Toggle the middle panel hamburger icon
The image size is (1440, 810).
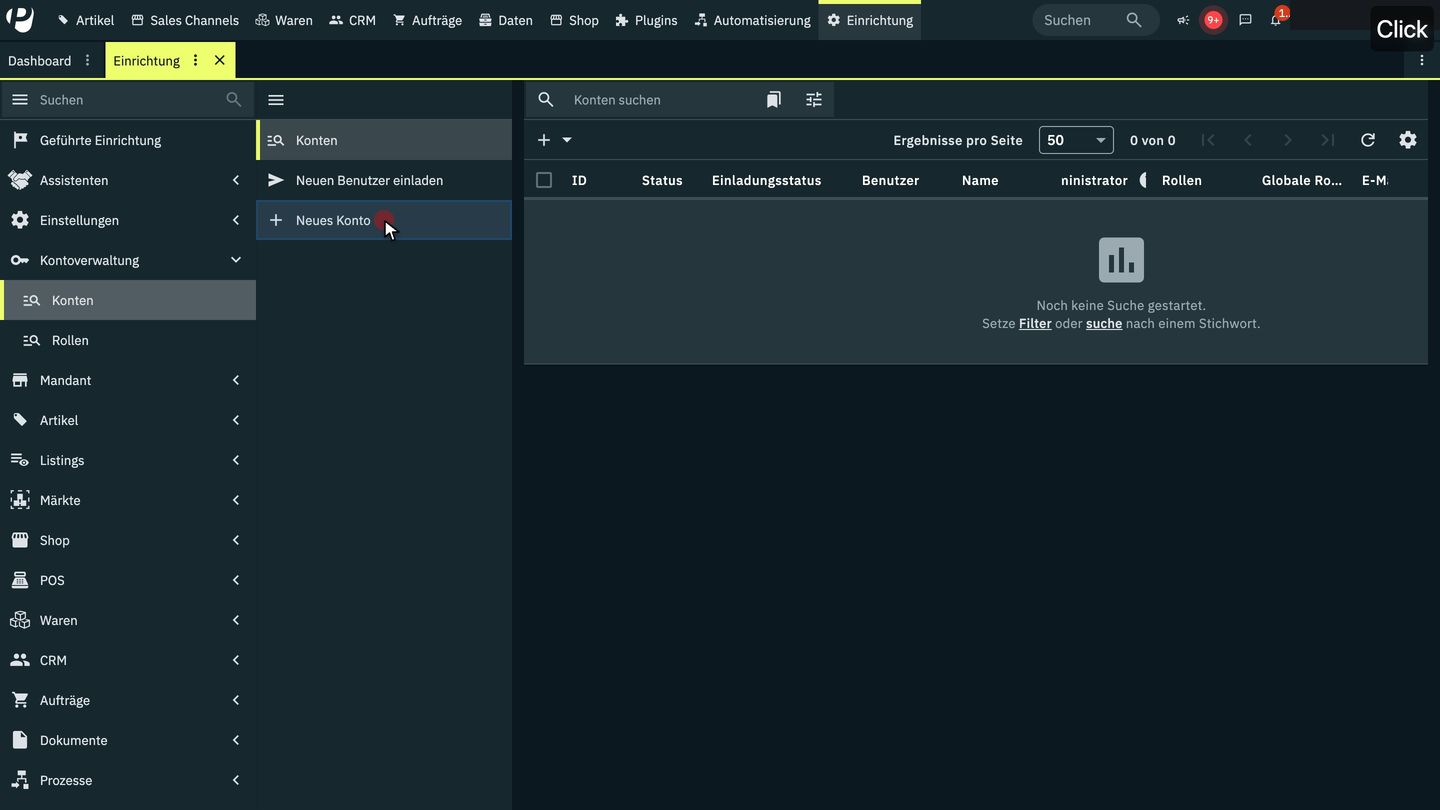pyautogui.click(x=276, y=100)
